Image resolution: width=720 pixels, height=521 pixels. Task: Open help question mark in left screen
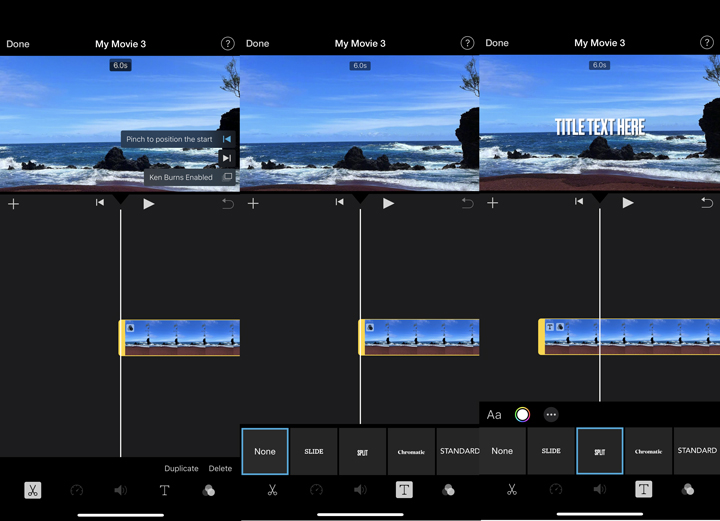click(228, 44)
